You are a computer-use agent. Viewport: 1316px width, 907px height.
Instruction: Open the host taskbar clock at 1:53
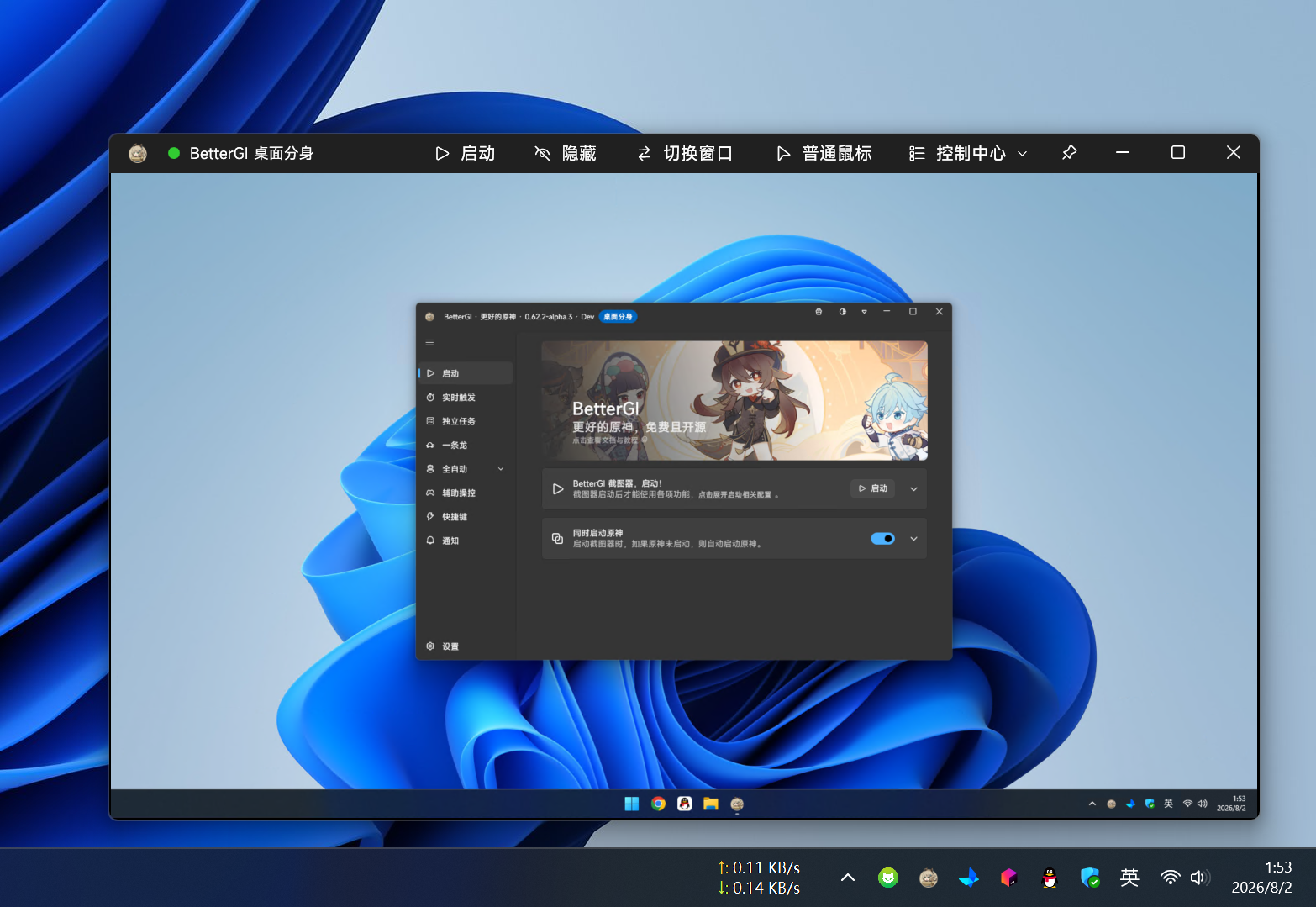1261,878
